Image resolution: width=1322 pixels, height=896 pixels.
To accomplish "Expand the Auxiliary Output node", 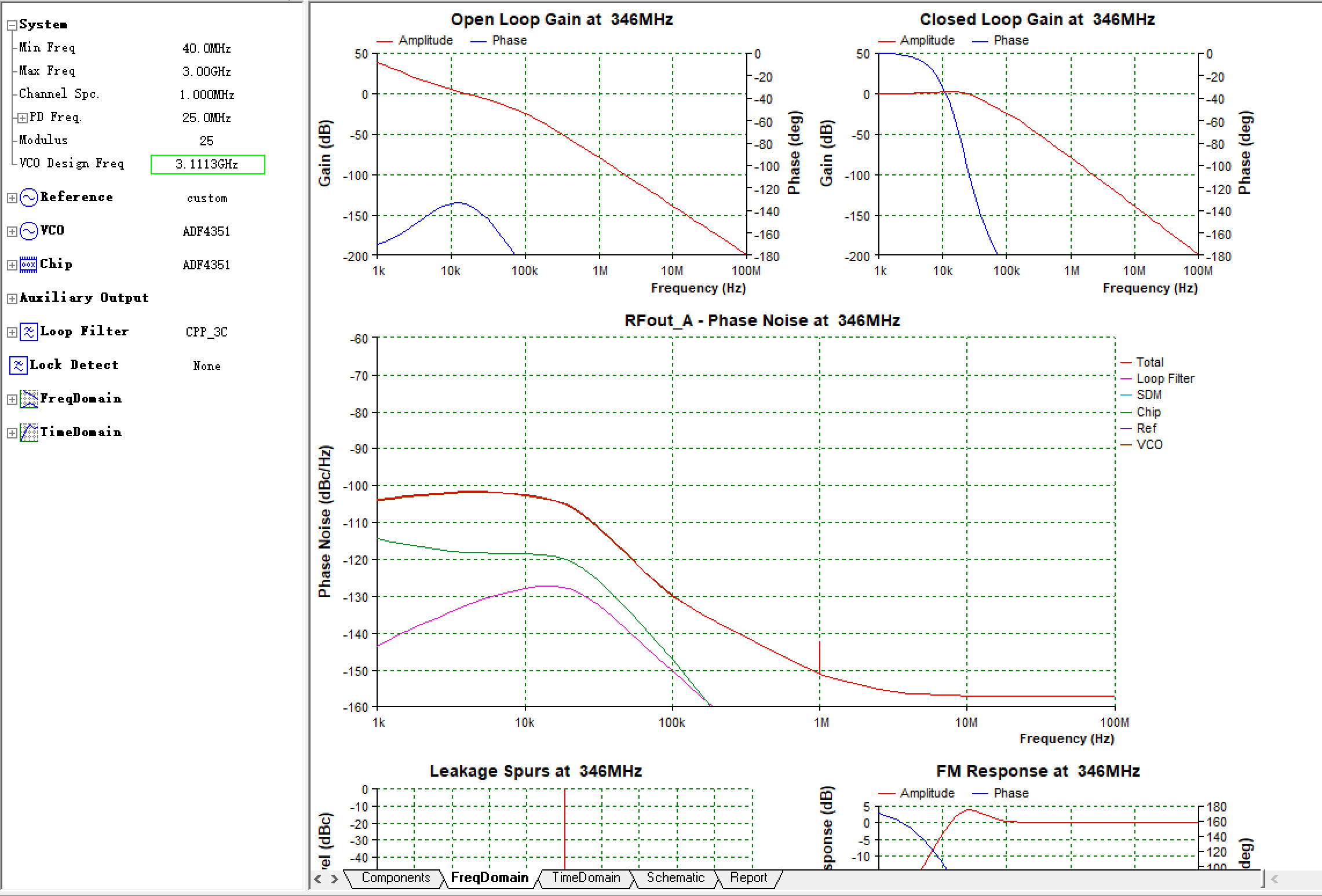I will (x=12, y=298).
